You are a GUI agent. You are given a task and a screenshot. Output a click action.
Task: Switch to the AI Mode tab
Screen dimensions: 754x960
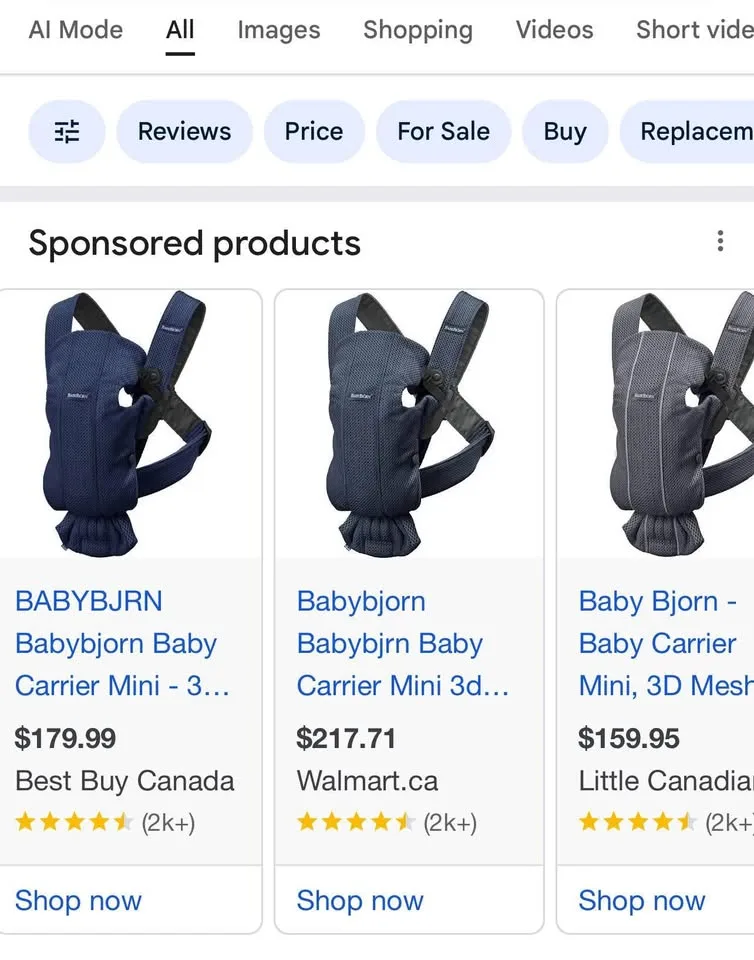tap(74, 30)
